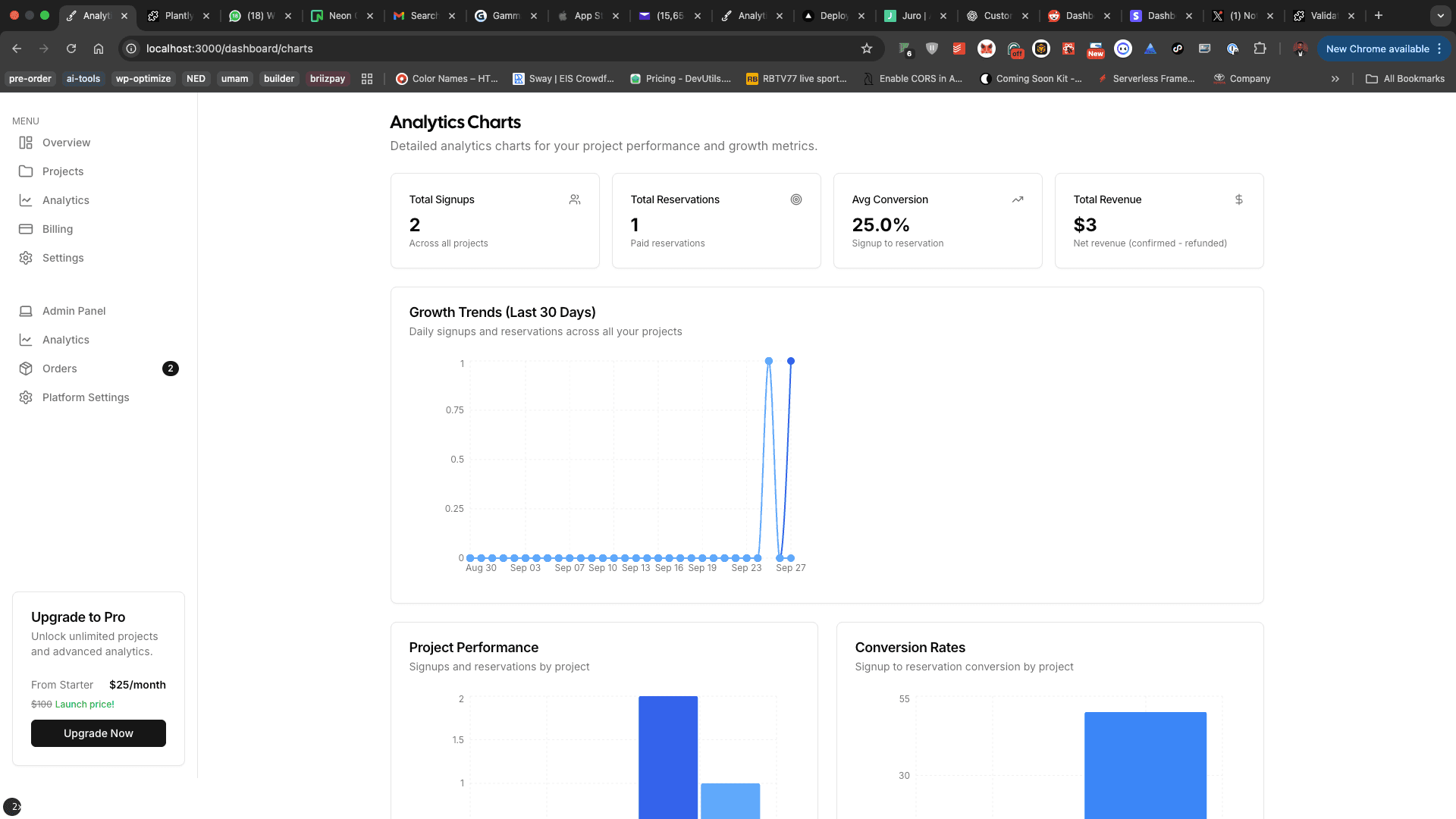This screenshot has width=1456, height=819.
Task: Bookmark page with star icon
Action: pos(867,49)
